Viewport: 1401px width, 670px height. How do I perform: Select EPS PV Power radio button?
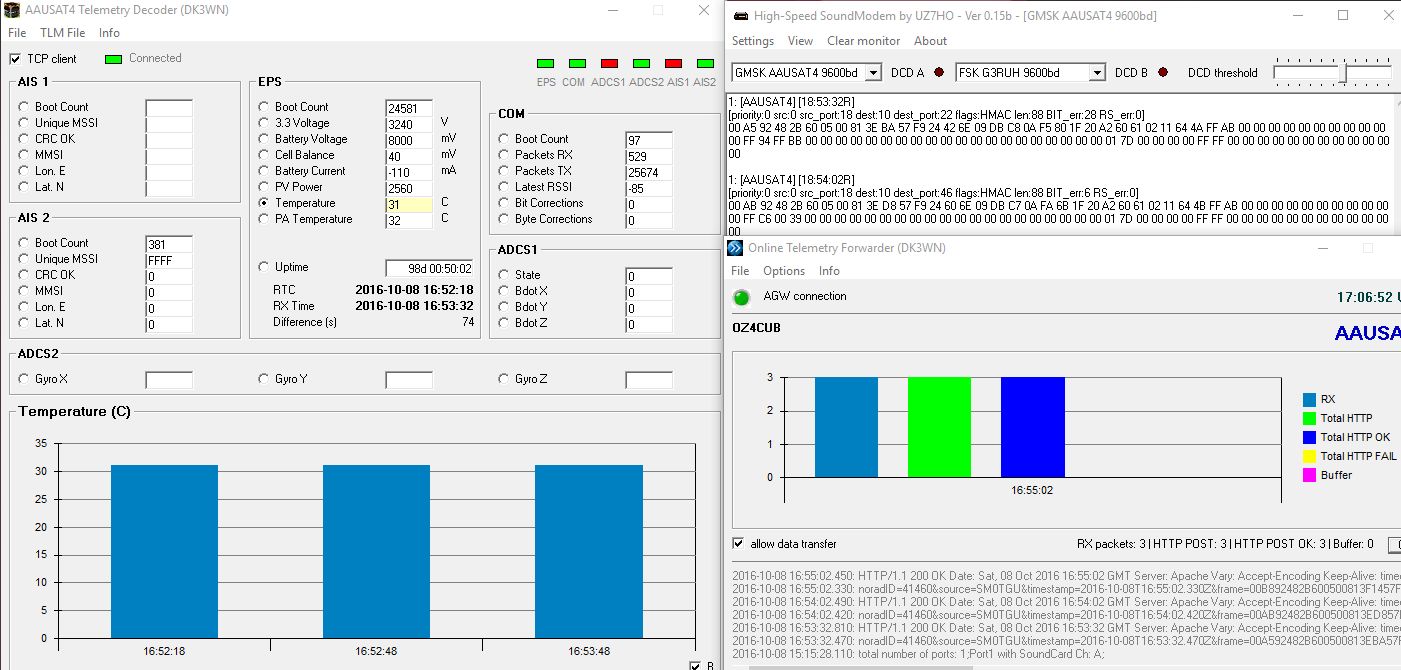(x=264, y=187)
